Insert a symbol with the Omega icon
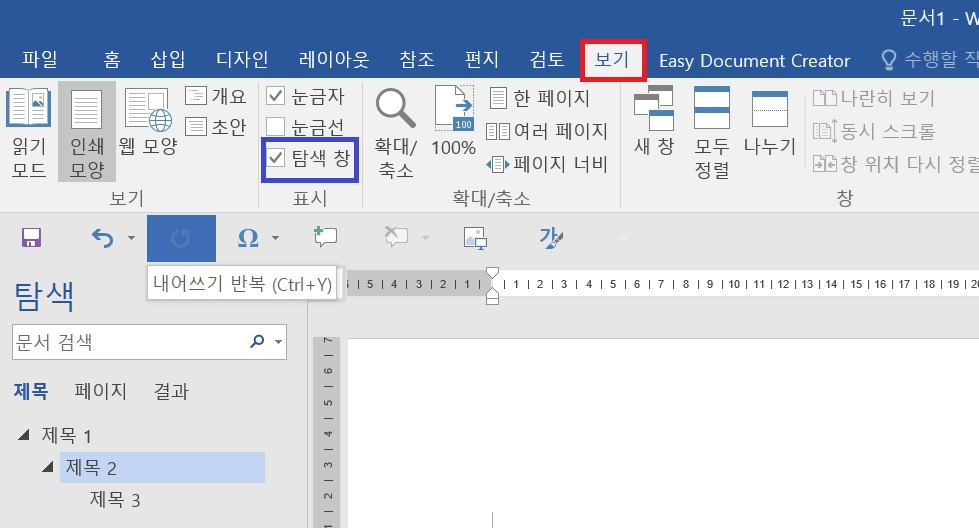 pos(248,238)
